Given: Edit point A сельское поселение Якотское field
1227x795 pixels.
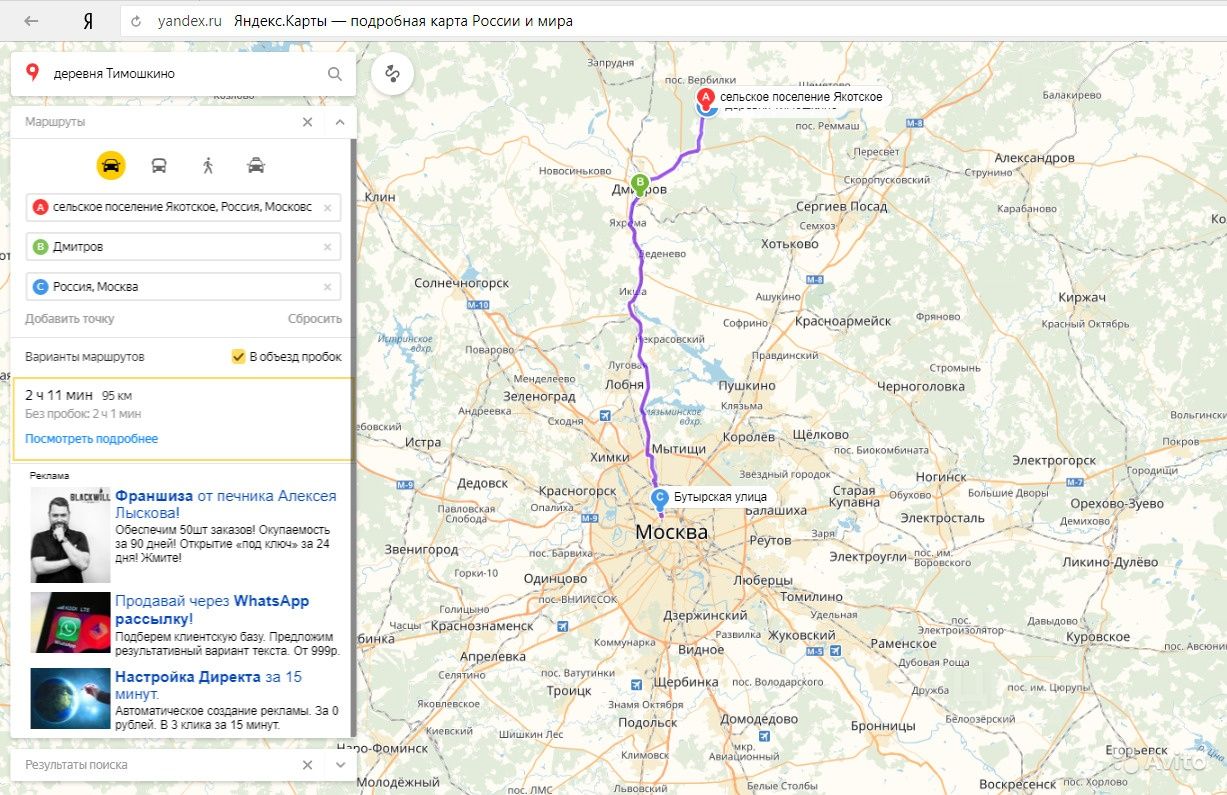Looking at the screenshot, I should point(184,207).
